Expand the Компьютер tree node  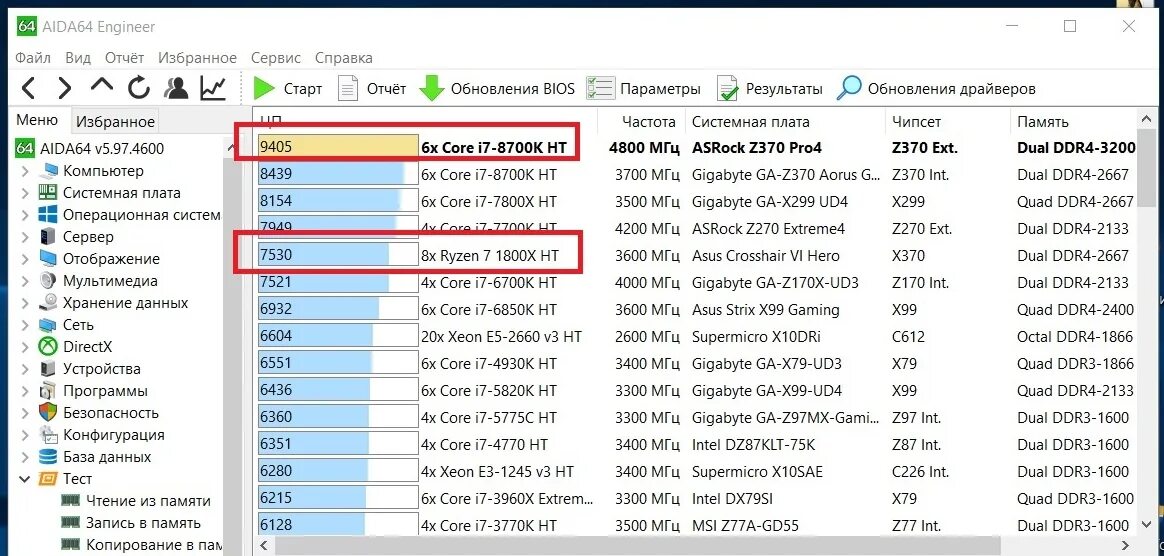click(x=25, y=171)
